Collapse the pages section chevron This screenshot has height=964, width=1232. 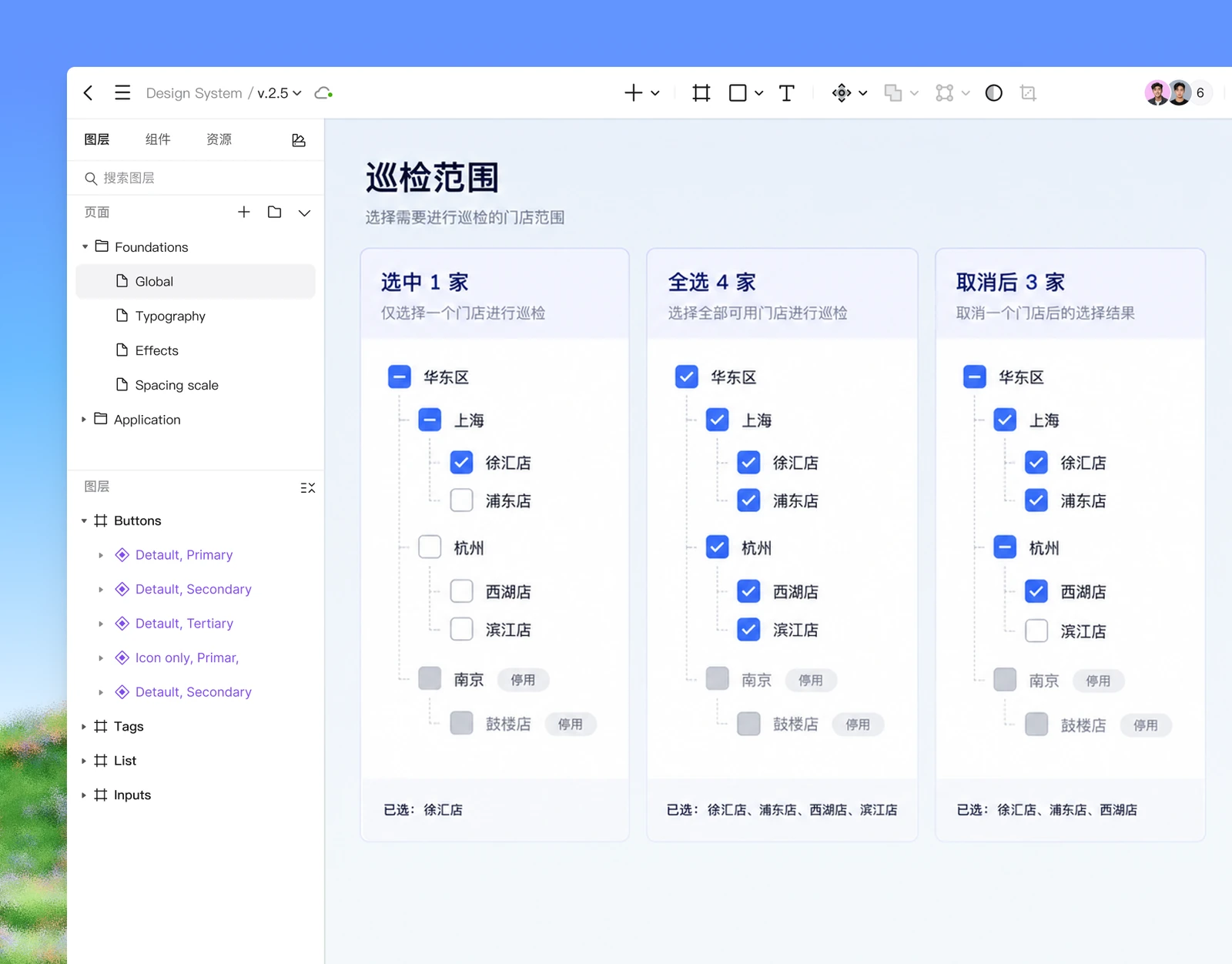click(x=305, y=213)
